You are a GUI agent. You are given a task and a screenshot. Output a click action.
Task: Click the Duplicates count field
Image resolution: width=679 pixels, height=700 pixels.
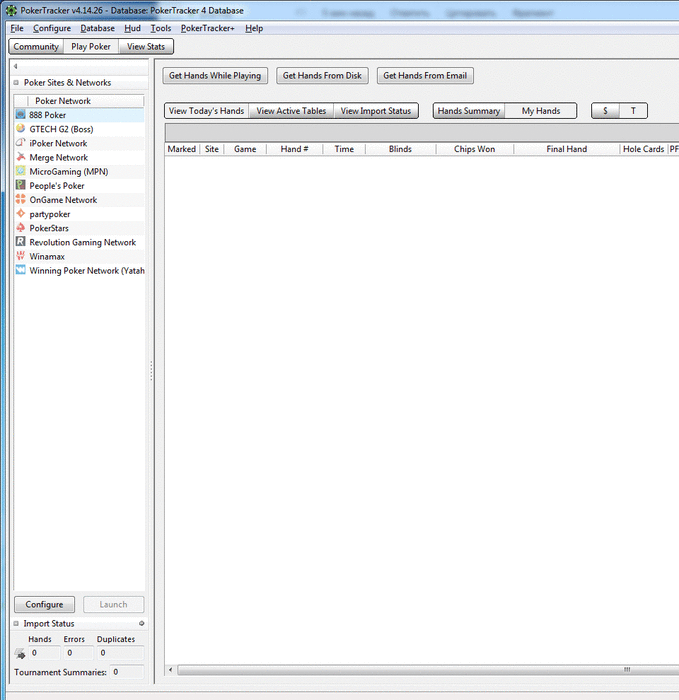121,653
